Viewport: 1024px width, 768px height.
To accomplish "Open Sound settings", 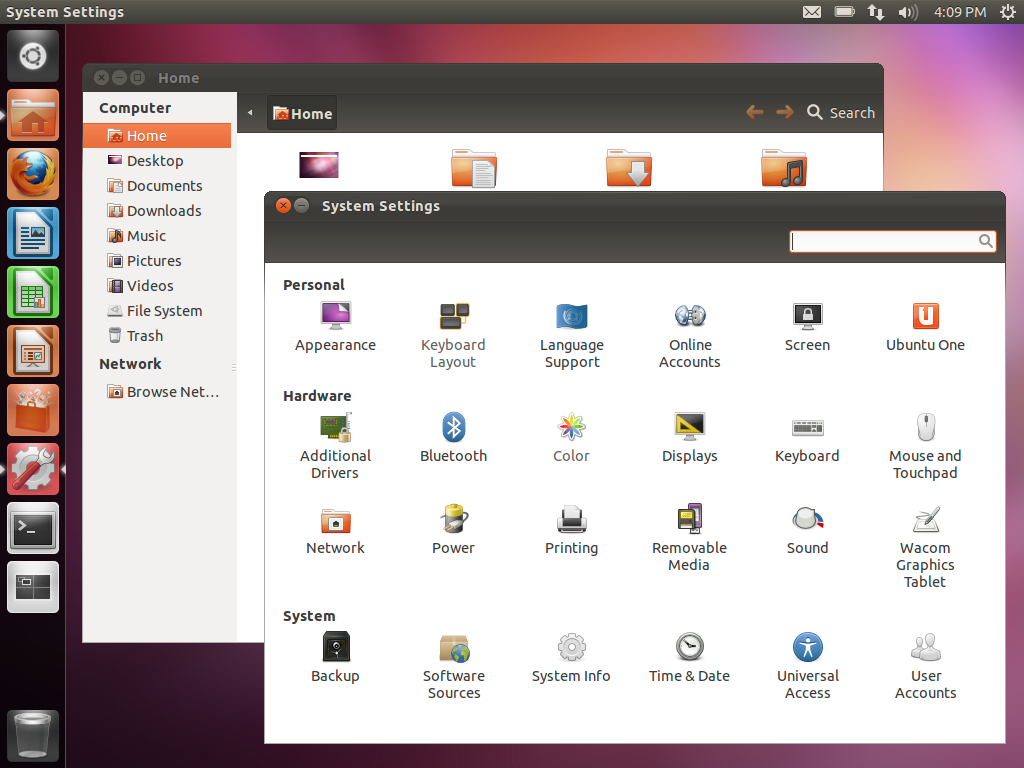I will pyautogui.click(x=807, y=530).
